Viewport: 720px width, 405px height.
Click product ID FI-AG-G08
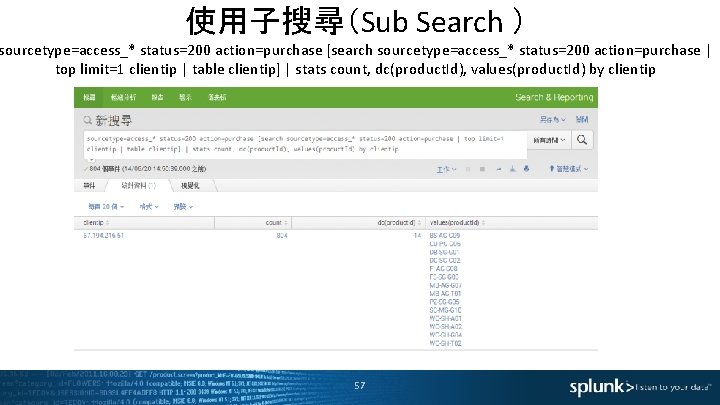[x=444, y=269]
